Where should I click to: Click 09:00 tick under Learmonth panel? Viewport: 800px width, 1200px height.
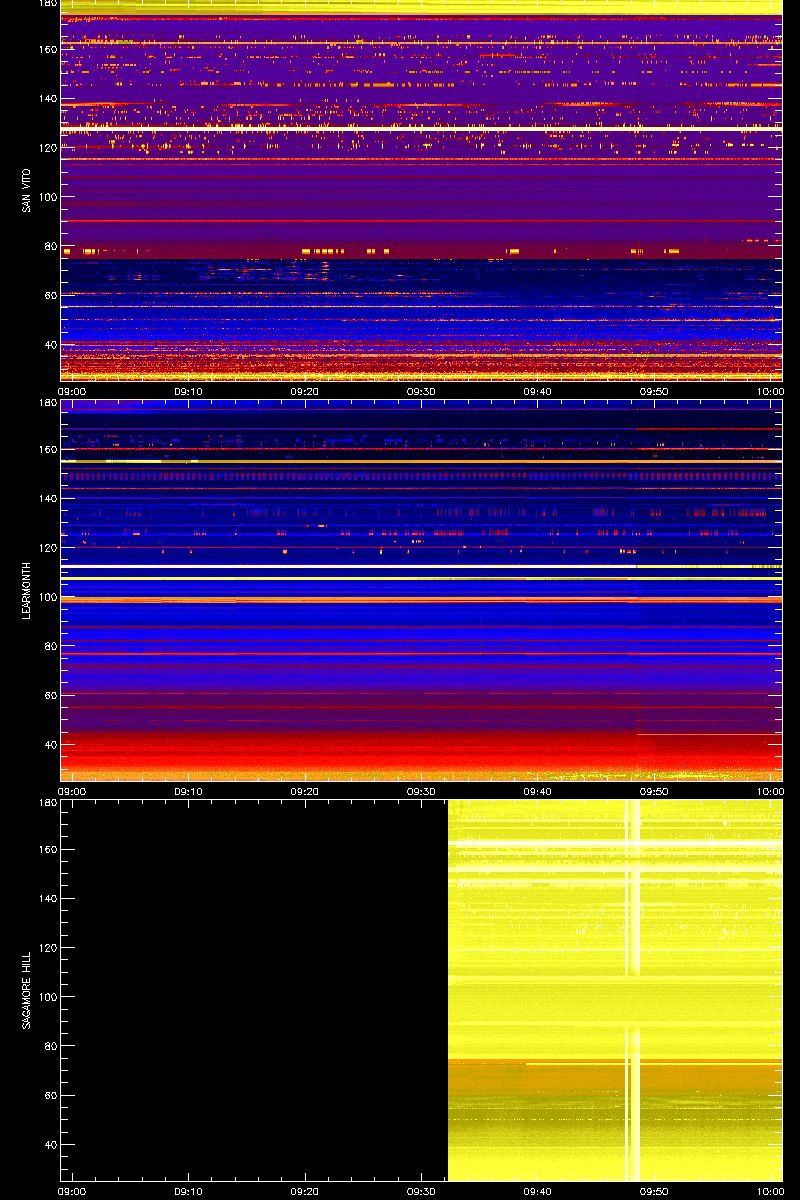click(73, 792)
